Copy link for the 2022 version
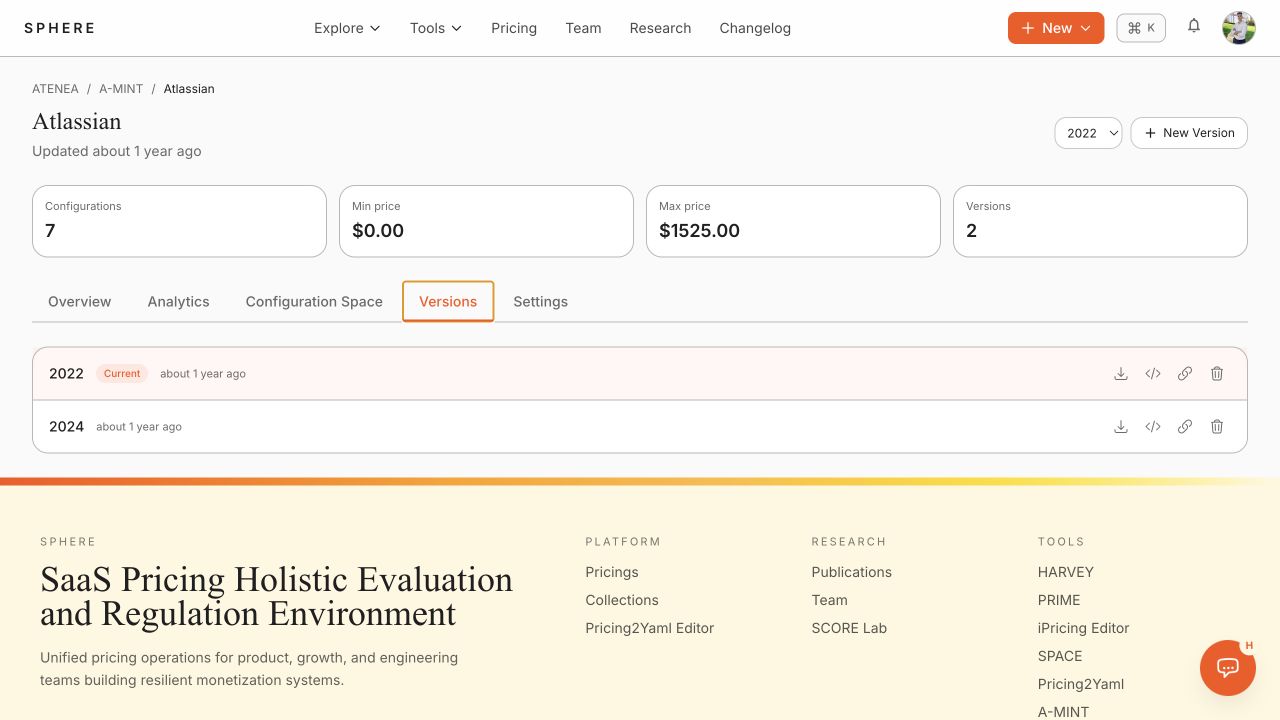Screen dimensions: 1280x720 [x=1185, y=374]
